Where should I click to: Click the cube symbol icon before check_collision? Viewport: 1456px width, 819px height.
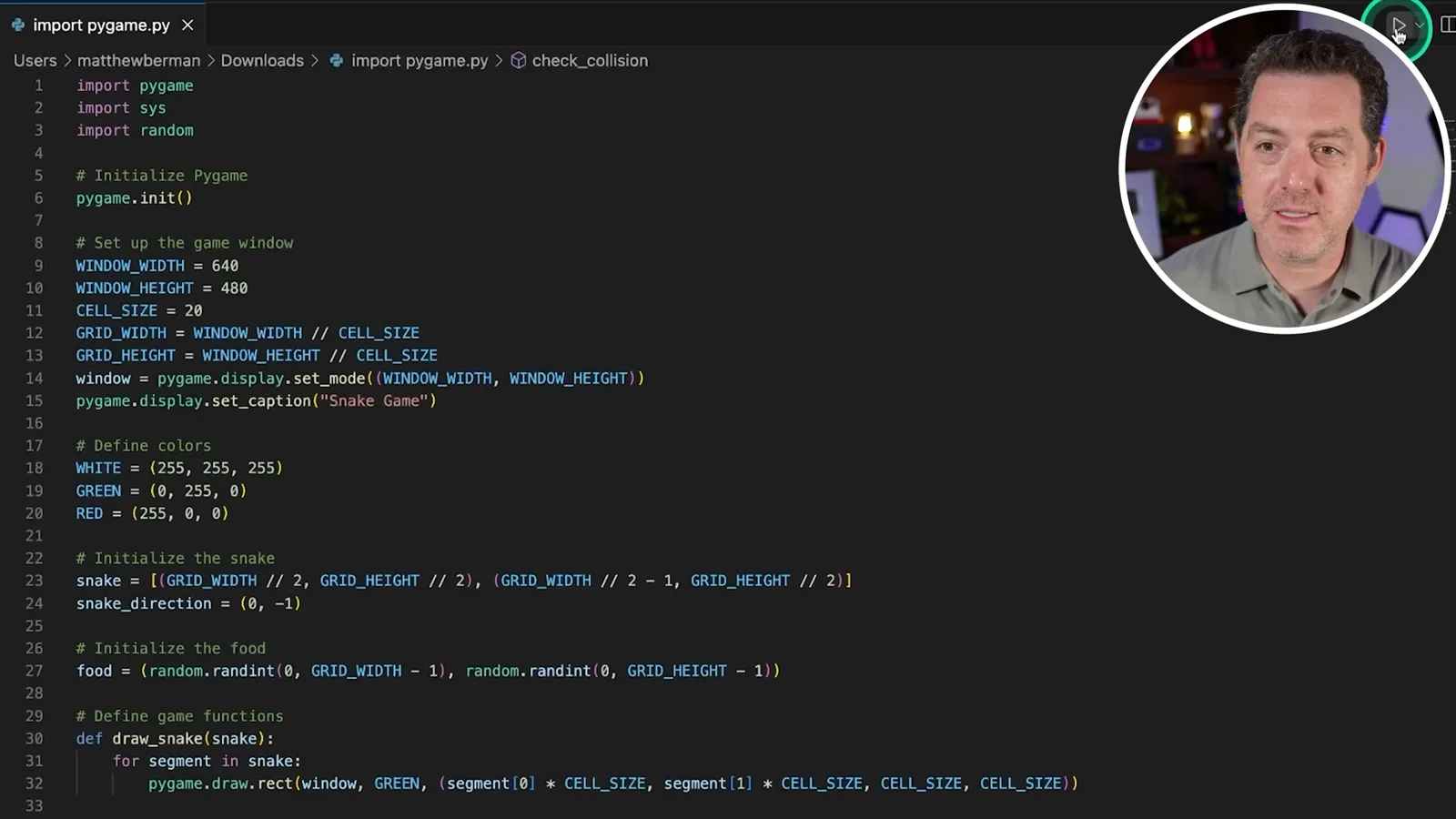point(519,61)
